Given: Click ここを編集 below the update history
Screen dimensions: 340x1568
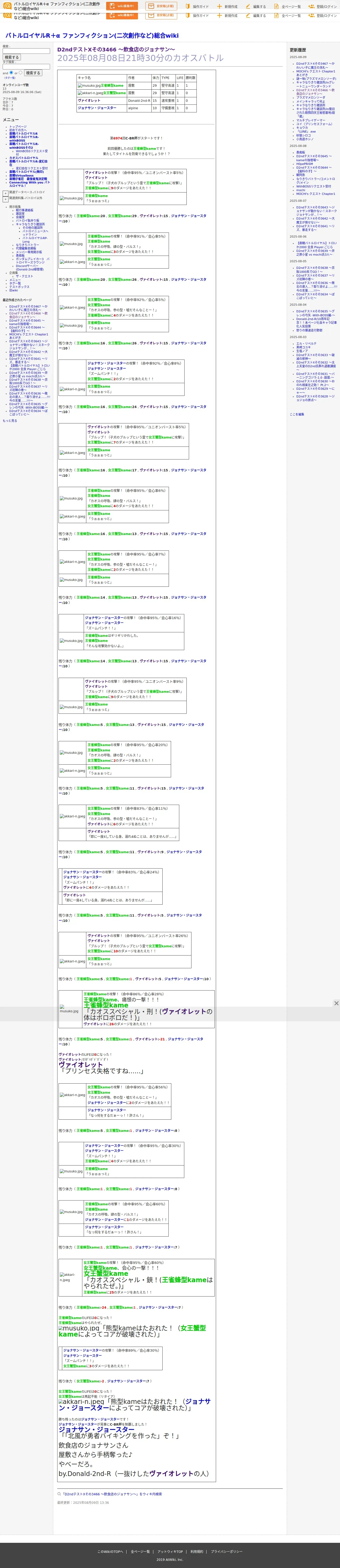Looking at the screenshot, I should 297,414.
